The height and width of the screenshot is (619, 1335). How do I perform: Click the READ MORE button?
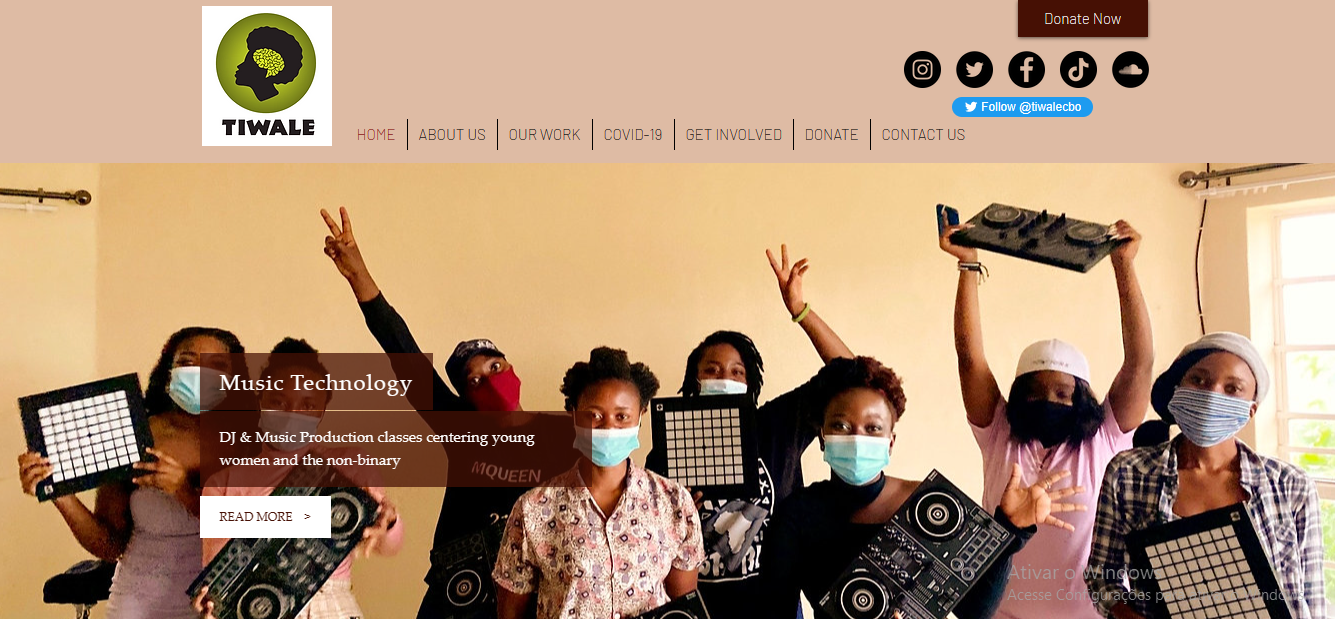tap(265, 517)
